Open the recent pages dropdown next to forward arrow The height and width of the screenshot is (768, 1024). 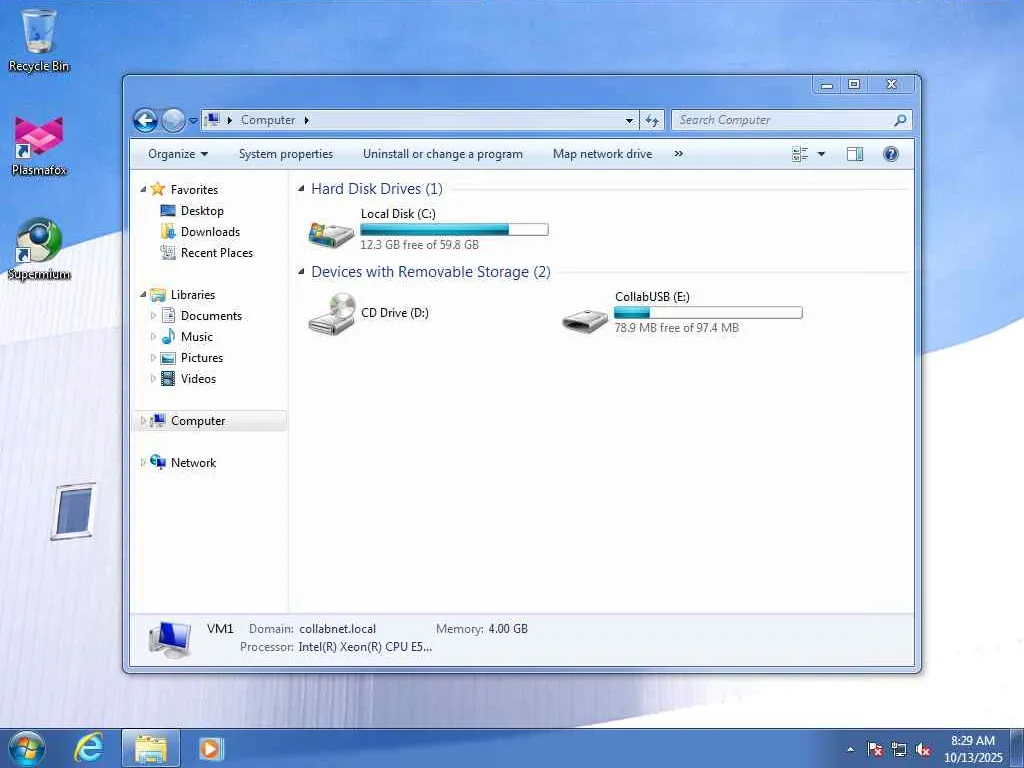193,121
